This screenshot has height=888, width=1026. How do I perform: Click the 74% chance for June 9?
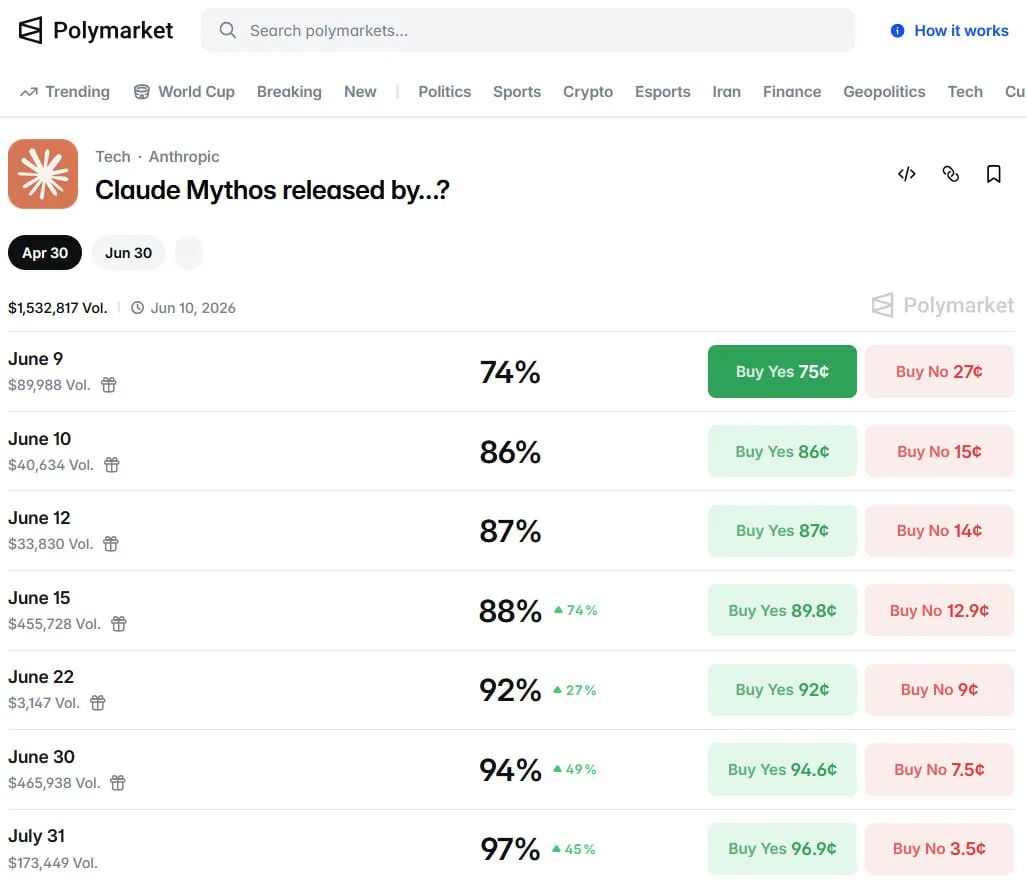510,372
